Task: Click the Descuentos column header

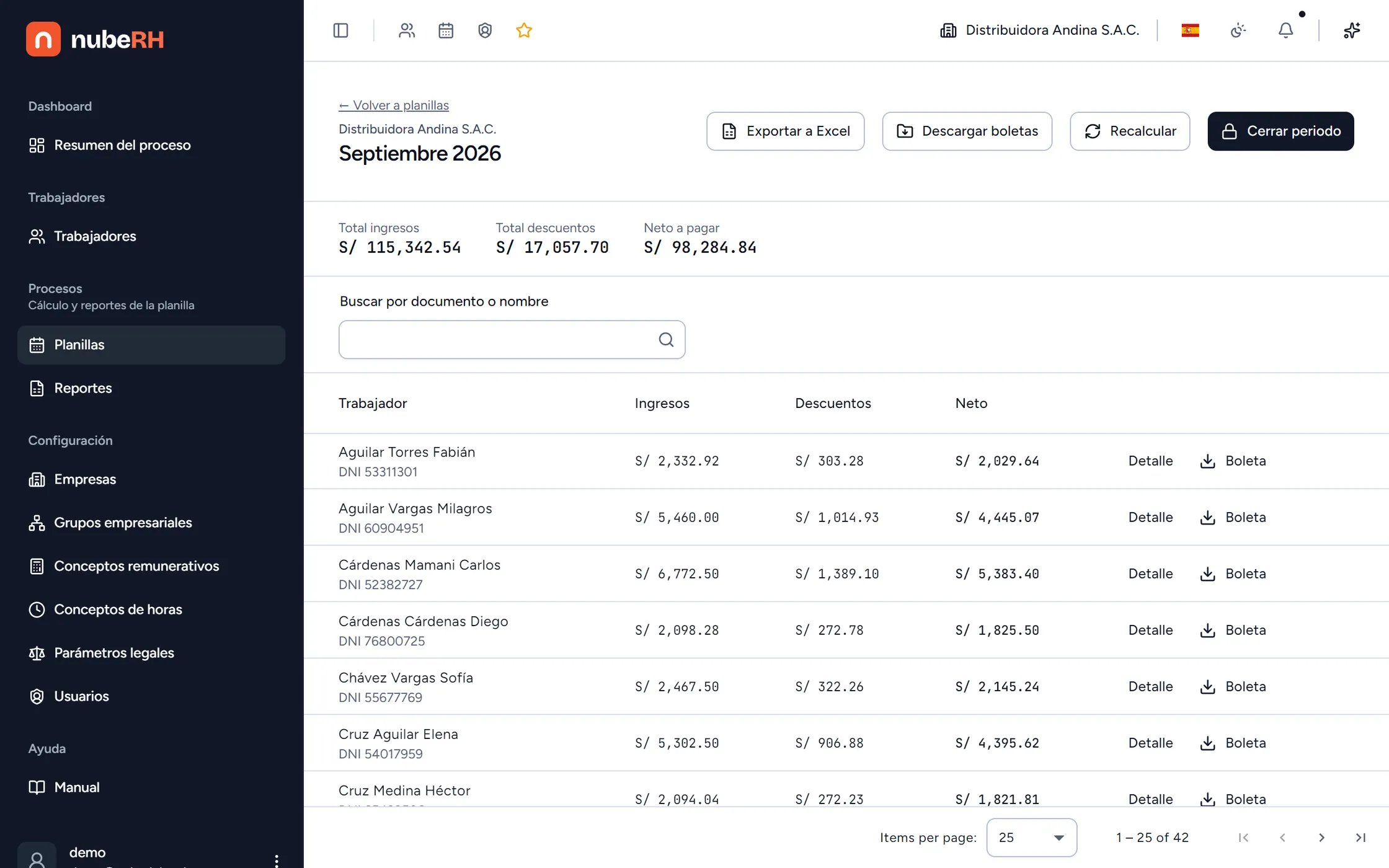Action: point(833,403)
